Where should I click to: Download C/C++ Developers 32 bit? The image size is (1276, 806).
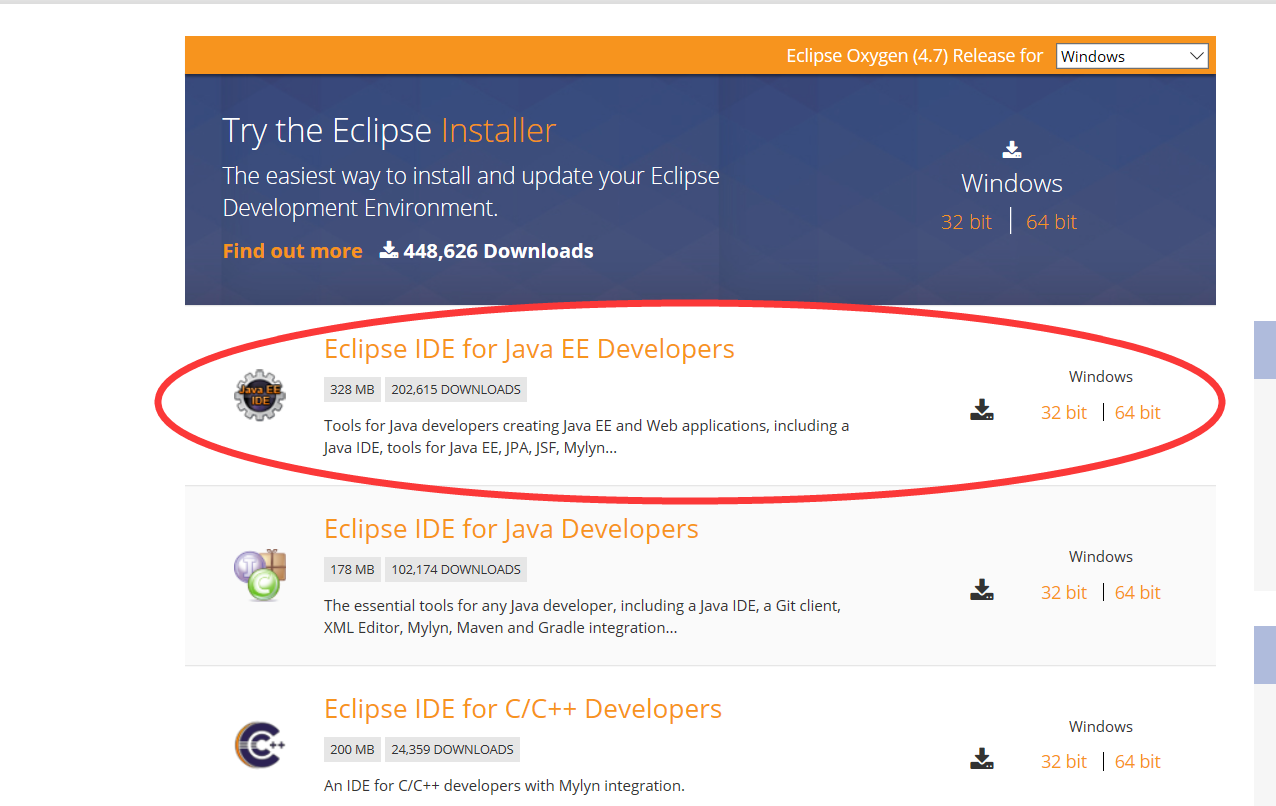1063,761
